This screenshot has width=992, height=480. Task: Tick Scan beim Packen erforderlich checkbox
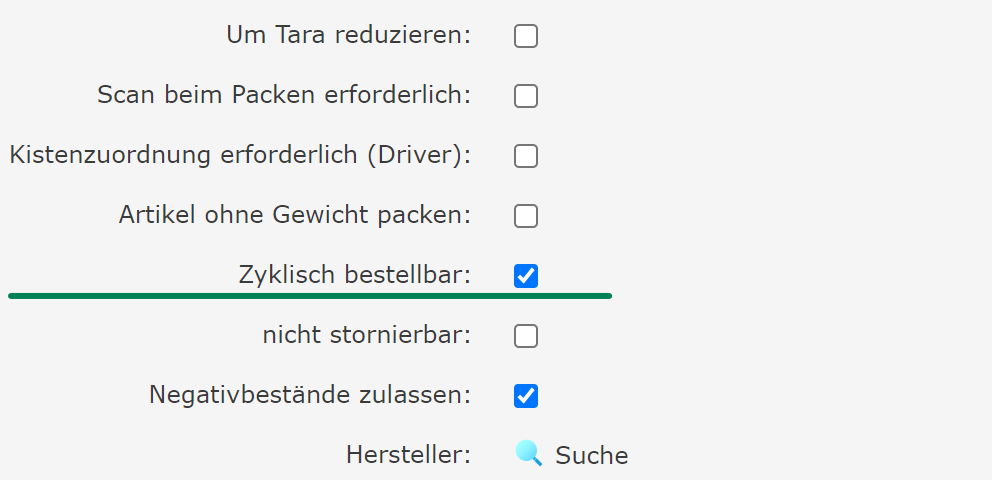[526, 96]
